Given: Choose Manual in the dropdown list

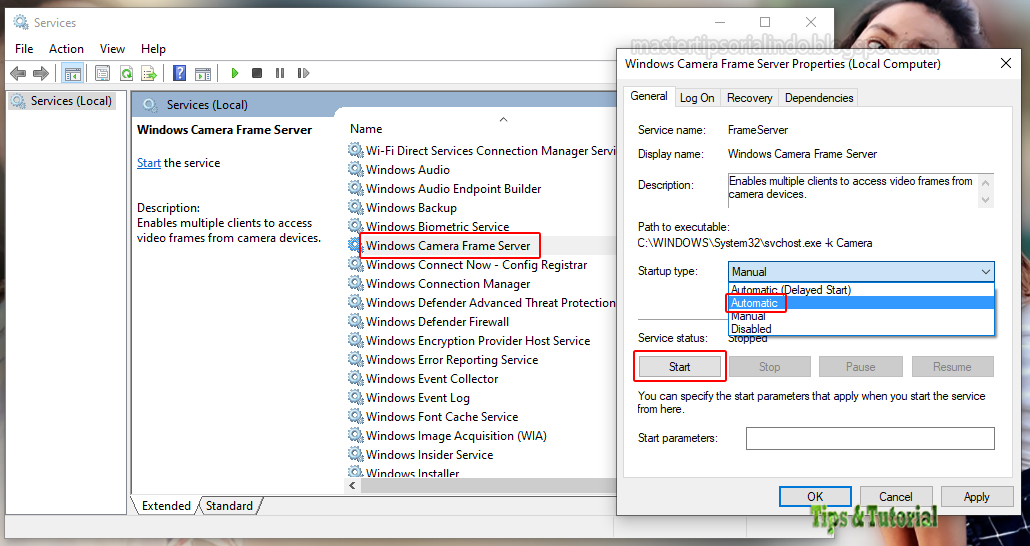Looking at the screenshot, I should [x=861, y=316].
